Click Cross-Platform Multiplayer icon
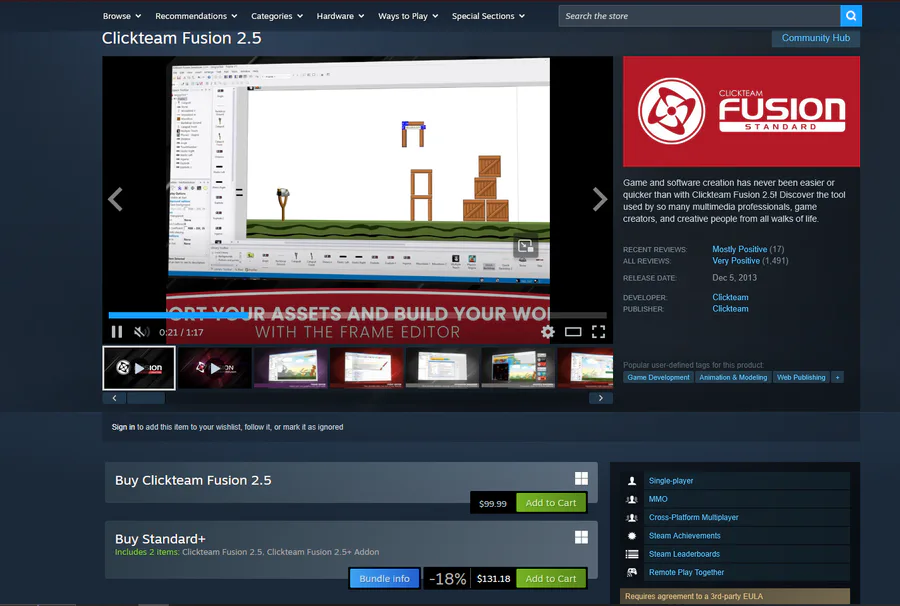Screen dimensions: 900x606 [632, 518]
